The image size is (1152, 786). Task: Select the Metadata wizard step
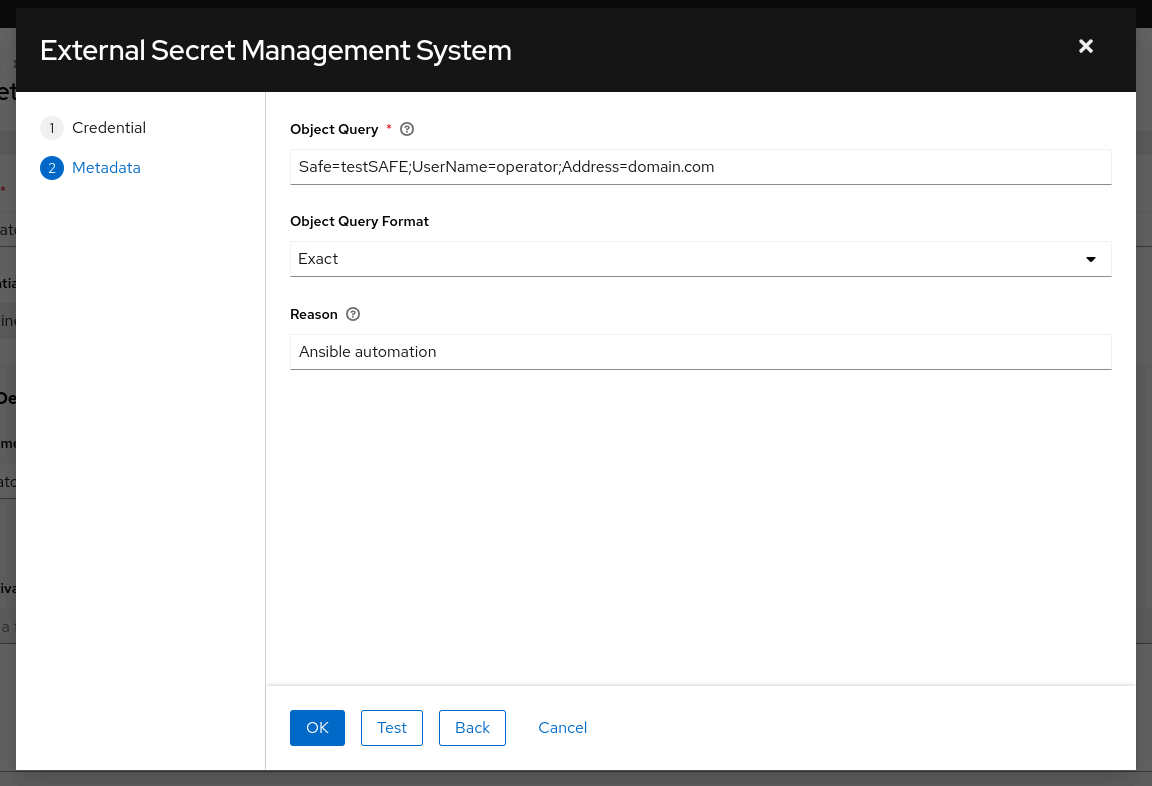106,168
